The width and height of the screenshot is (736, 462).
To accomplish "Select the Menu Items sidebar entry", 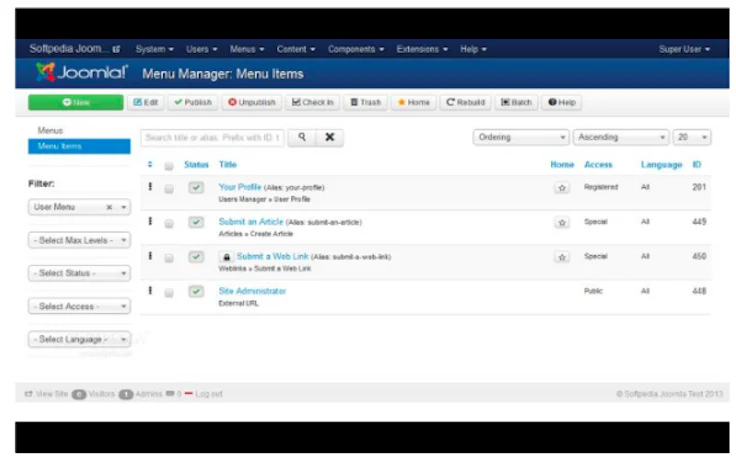I will [79, 146].
